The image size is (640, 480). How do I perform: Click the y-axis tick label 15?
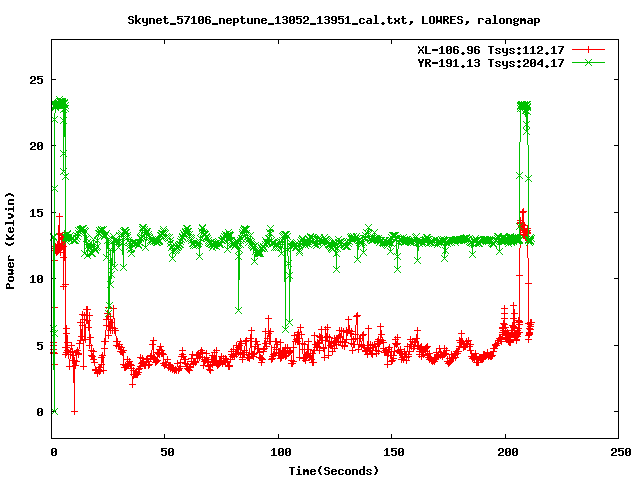[x=36, y=213]
